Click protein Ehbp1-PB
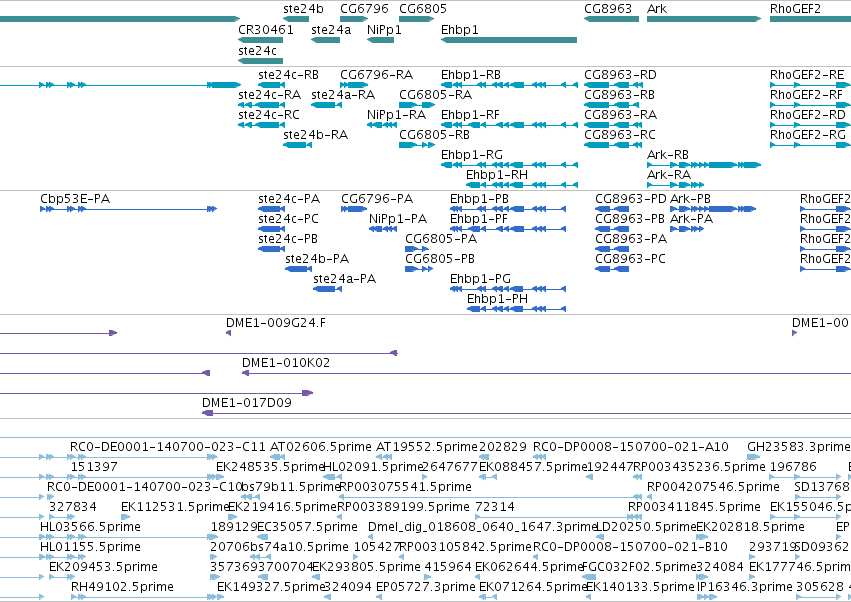Viewport: 851px width, 602px height. pyautogui.click(x=479, y=199)
